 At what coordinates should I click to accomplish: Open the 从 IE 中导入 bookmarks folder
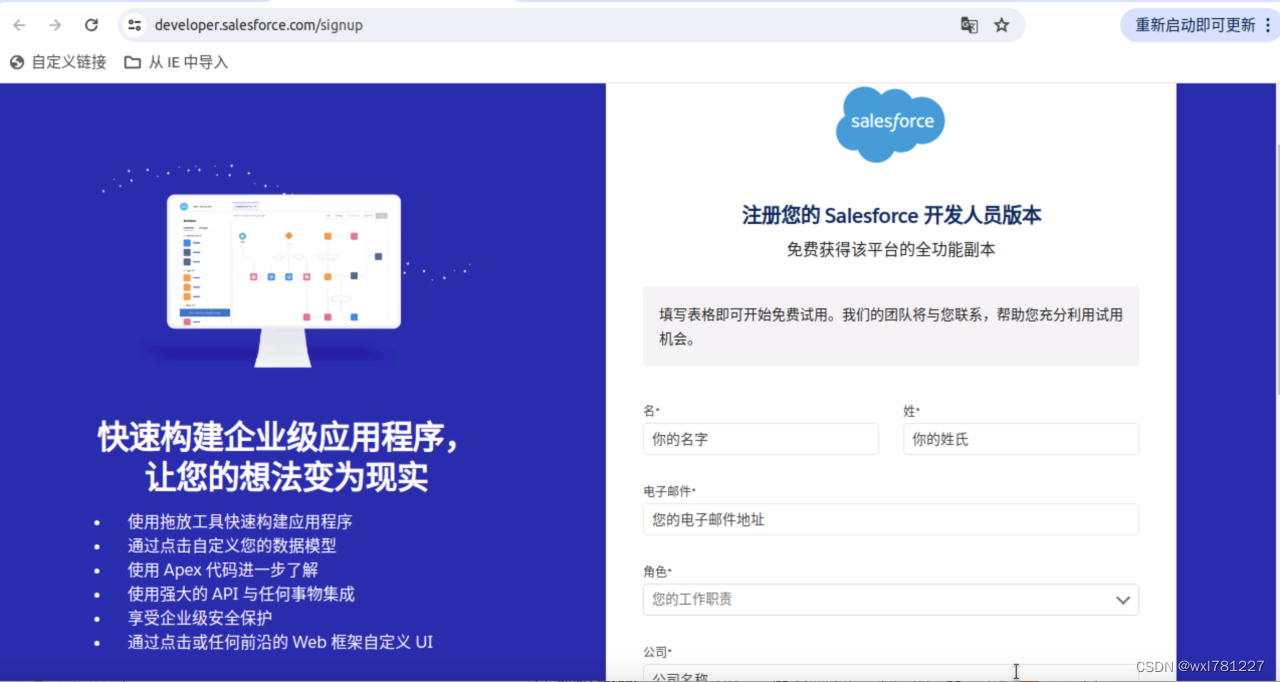176,62
